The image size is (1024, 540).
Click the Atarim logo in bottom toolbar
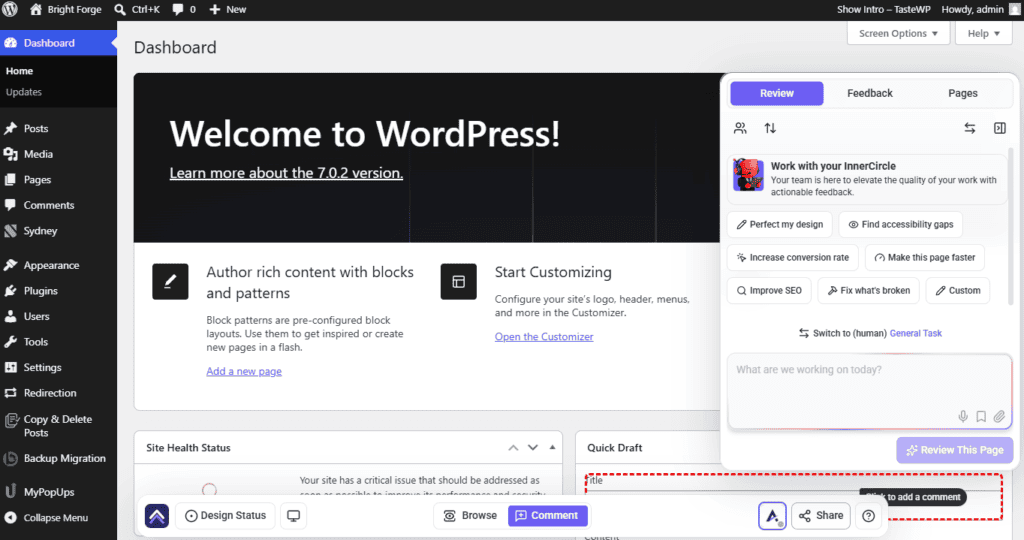click(x=157, y=516)
